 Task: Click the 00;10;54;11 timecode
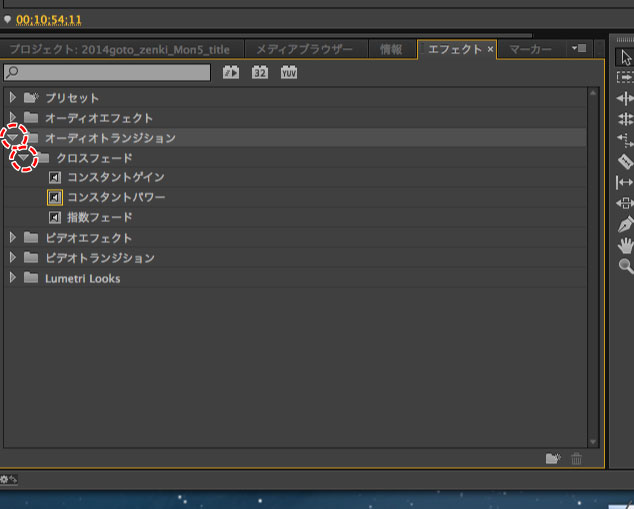point(49,20)
